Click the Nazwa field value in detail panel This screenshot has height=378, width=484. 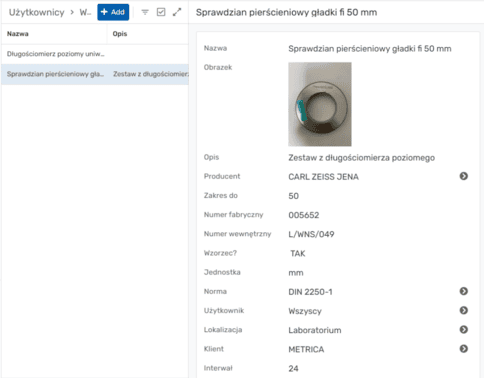point(370,49)
